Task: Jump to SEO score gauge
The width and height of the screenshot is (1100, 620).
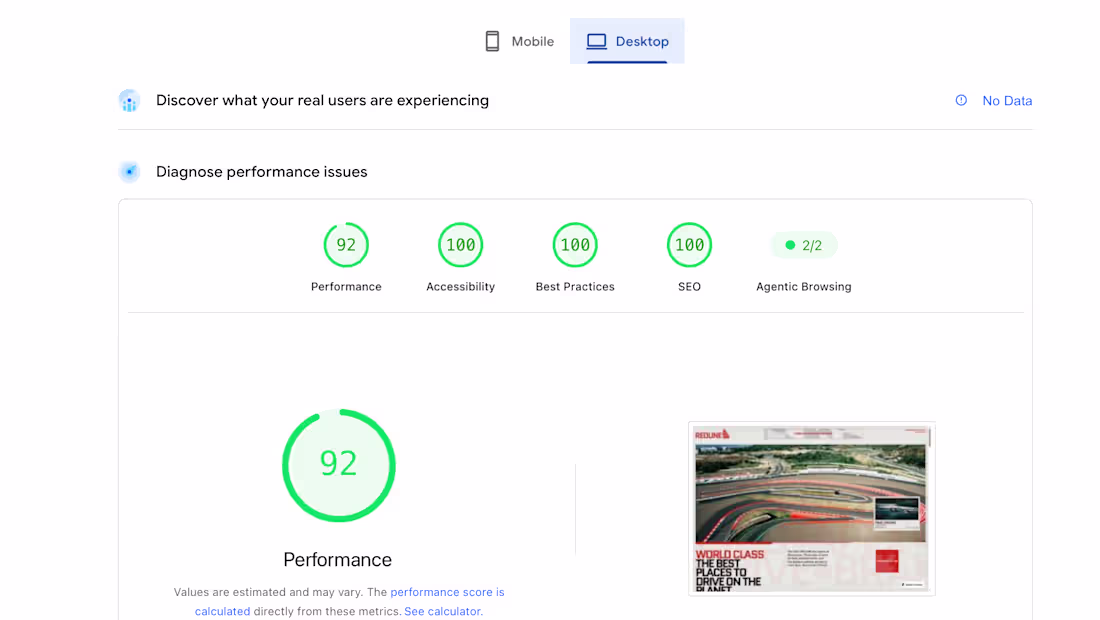Action: 689,245
